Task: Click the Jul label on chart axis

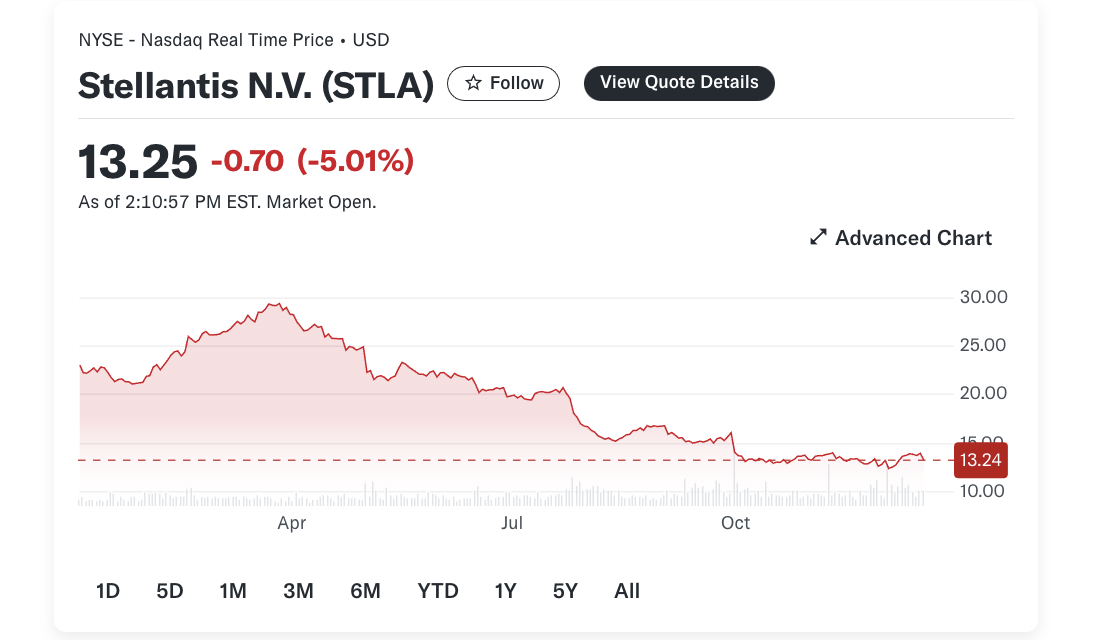Action: pyautogui.click(x=512, y=523)
